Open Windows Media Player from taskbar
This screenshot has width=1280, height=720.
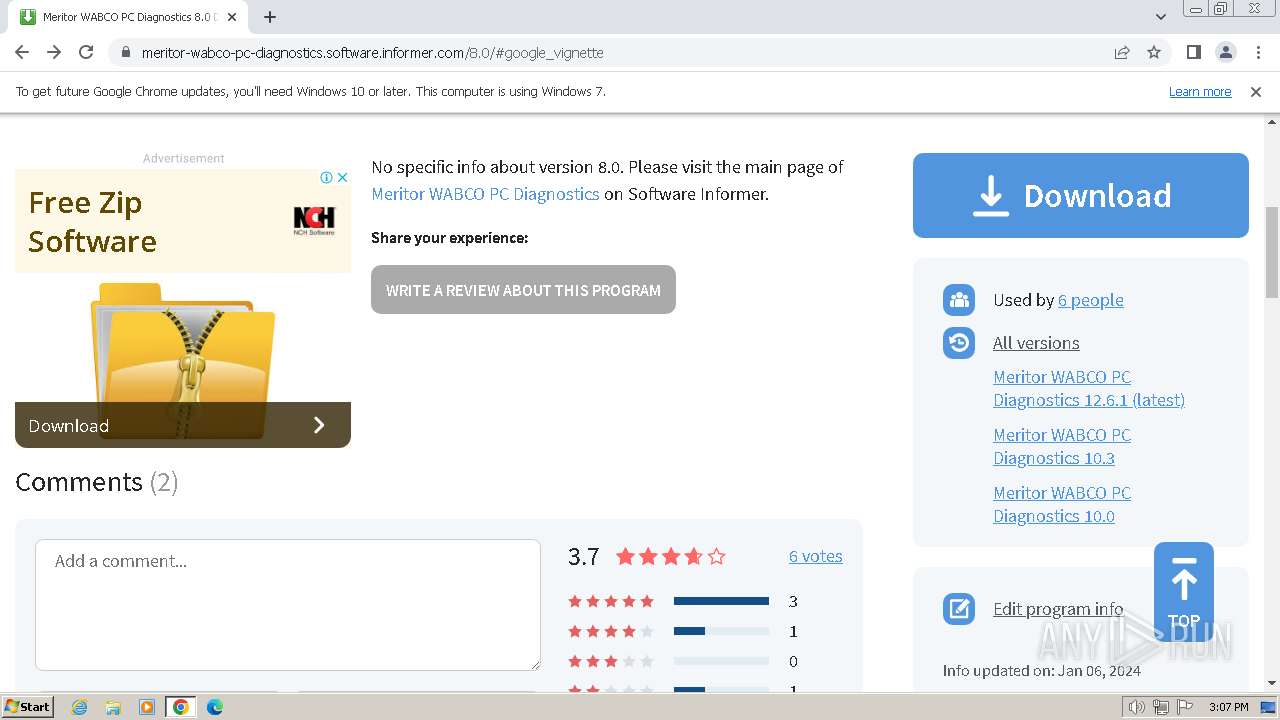coord(147,707)
